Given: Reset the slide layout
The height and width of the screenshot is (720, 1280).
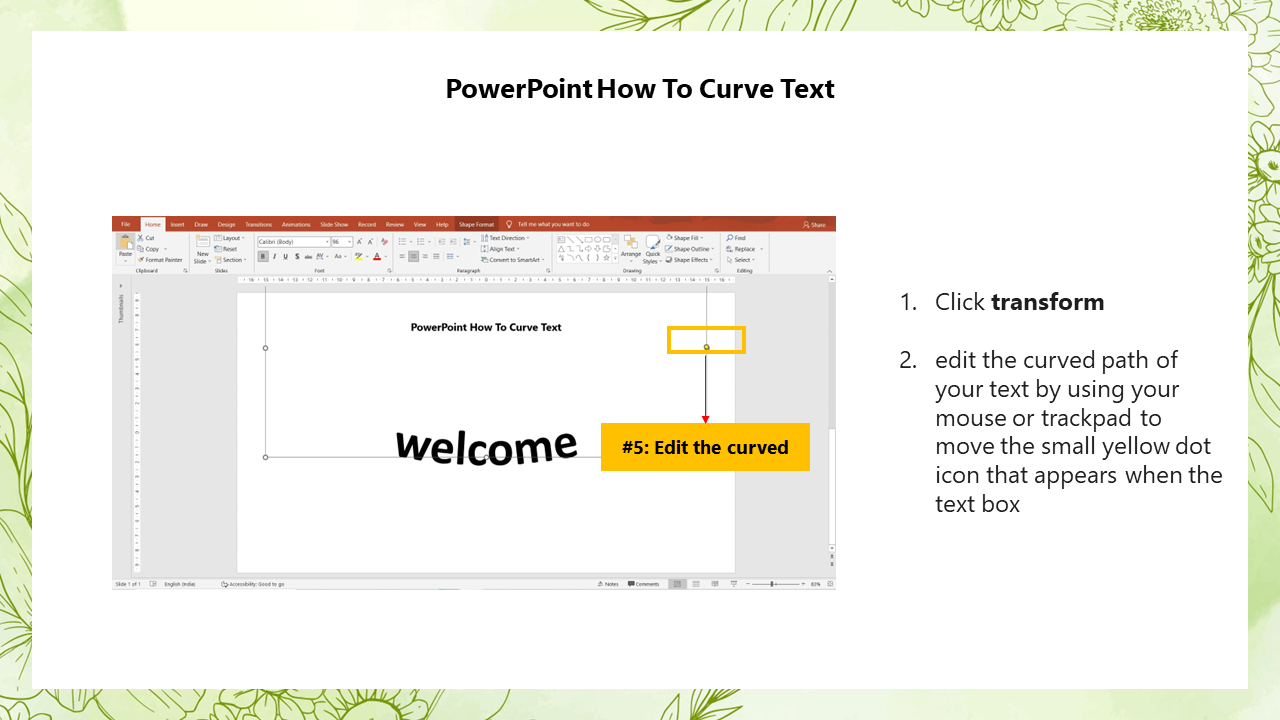Looking at the screenshot, I should pyautogui.click(x=226, y=249).
